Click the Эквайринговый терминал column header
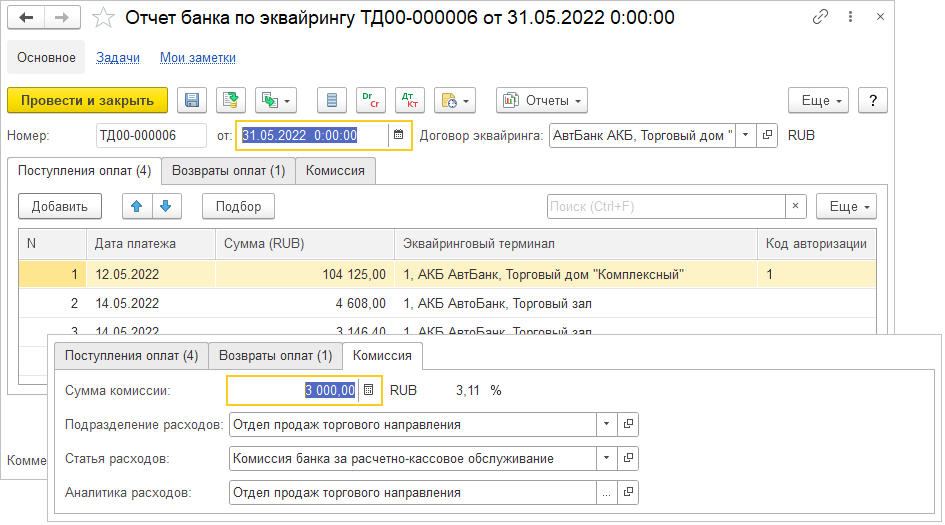 pos(576,244)
